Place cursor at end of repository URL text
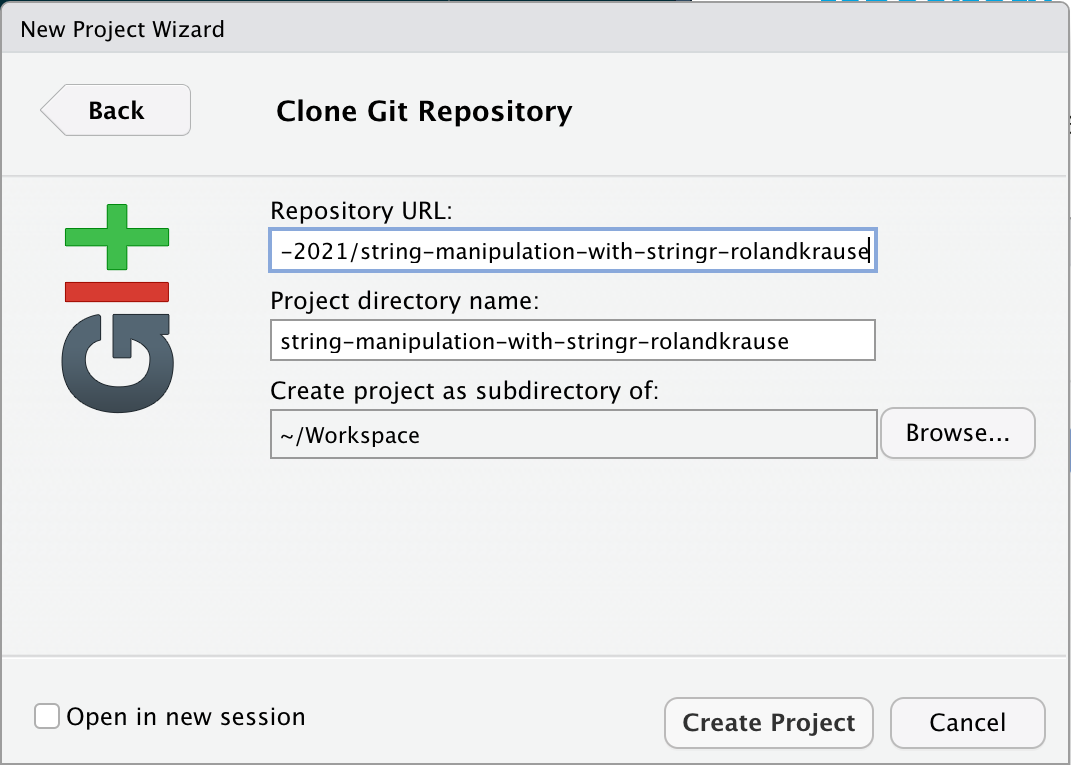 (x=871, y=252)
